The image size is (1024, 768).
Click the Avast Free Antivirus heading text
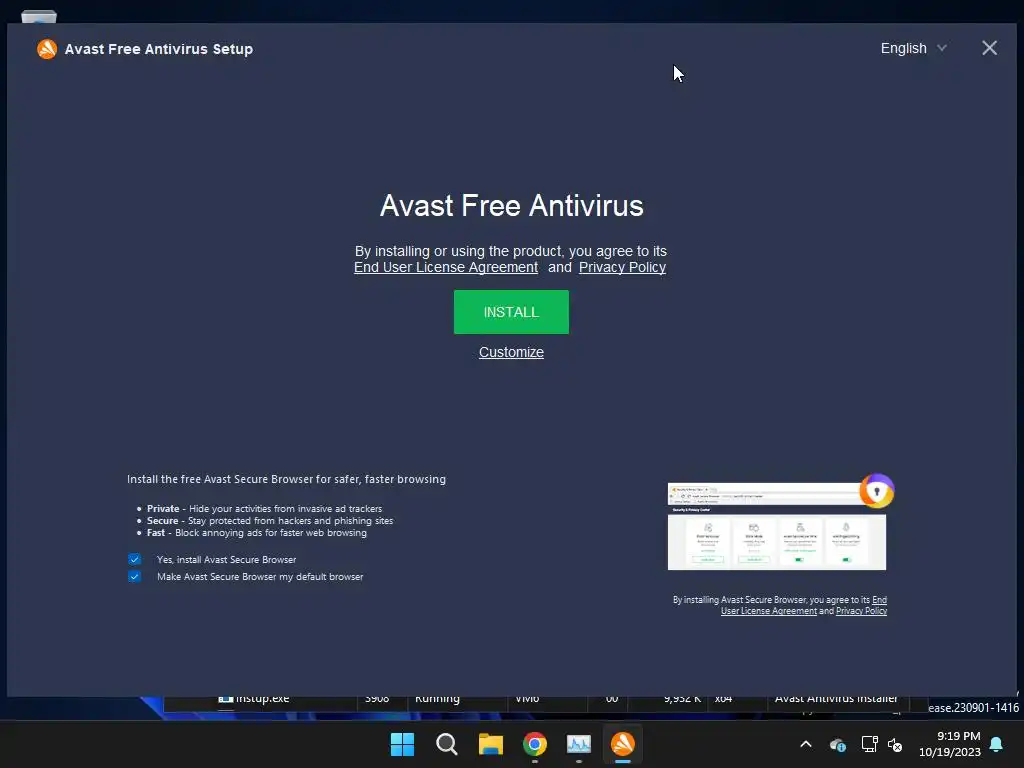click(511, 206)
